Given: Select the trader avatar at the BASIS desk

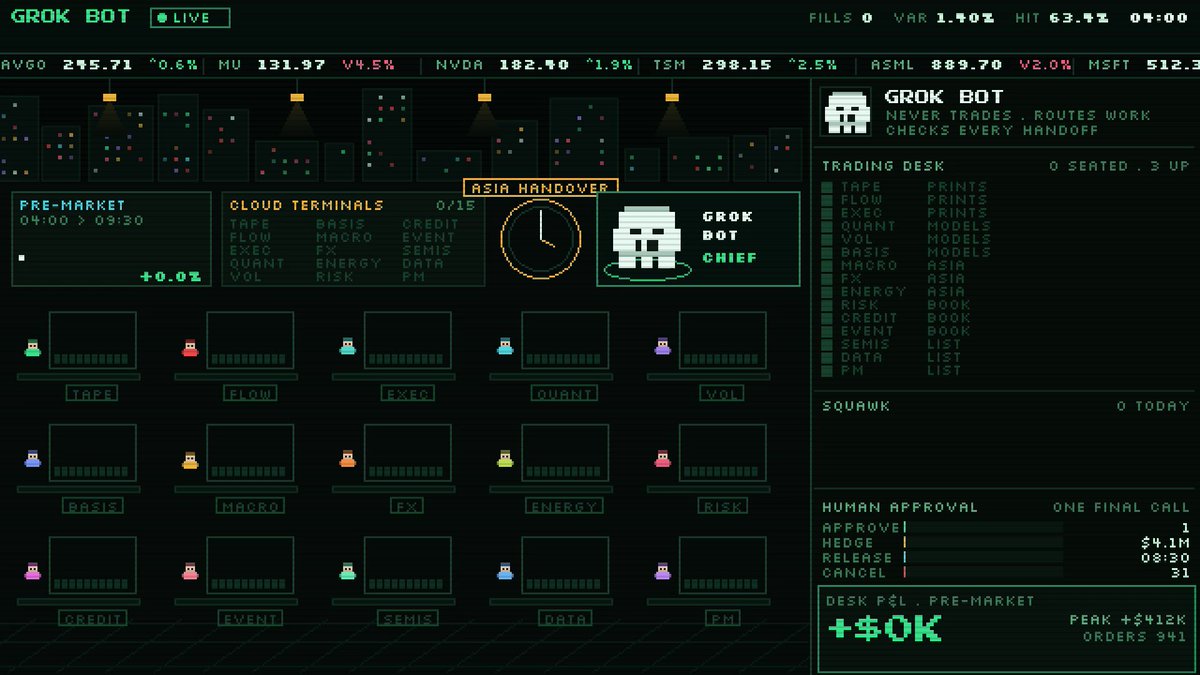Looking at the screenshot, I should tap(33, 459).
